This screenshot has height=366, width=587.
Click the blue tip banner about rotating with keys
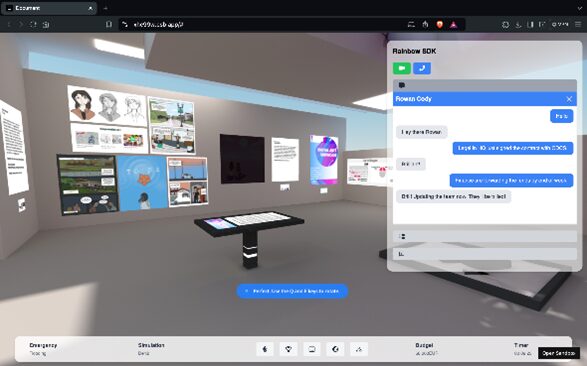292,291
